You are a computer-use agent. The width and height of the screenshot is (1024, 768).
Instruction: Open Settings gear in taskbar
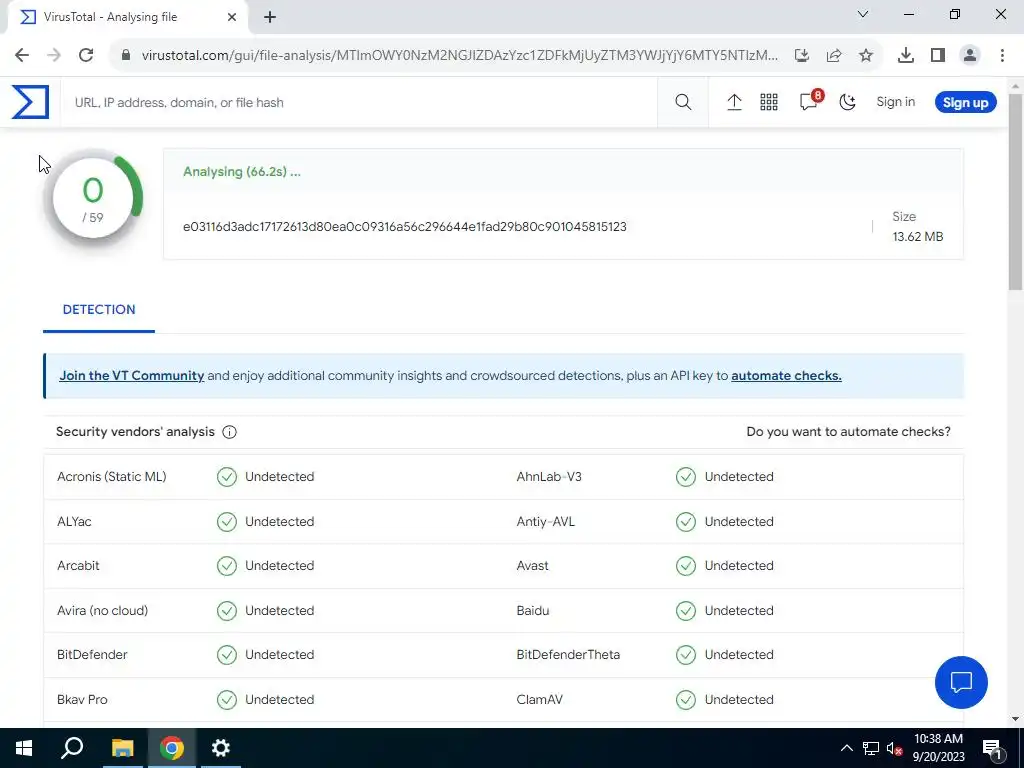point(221,748)
